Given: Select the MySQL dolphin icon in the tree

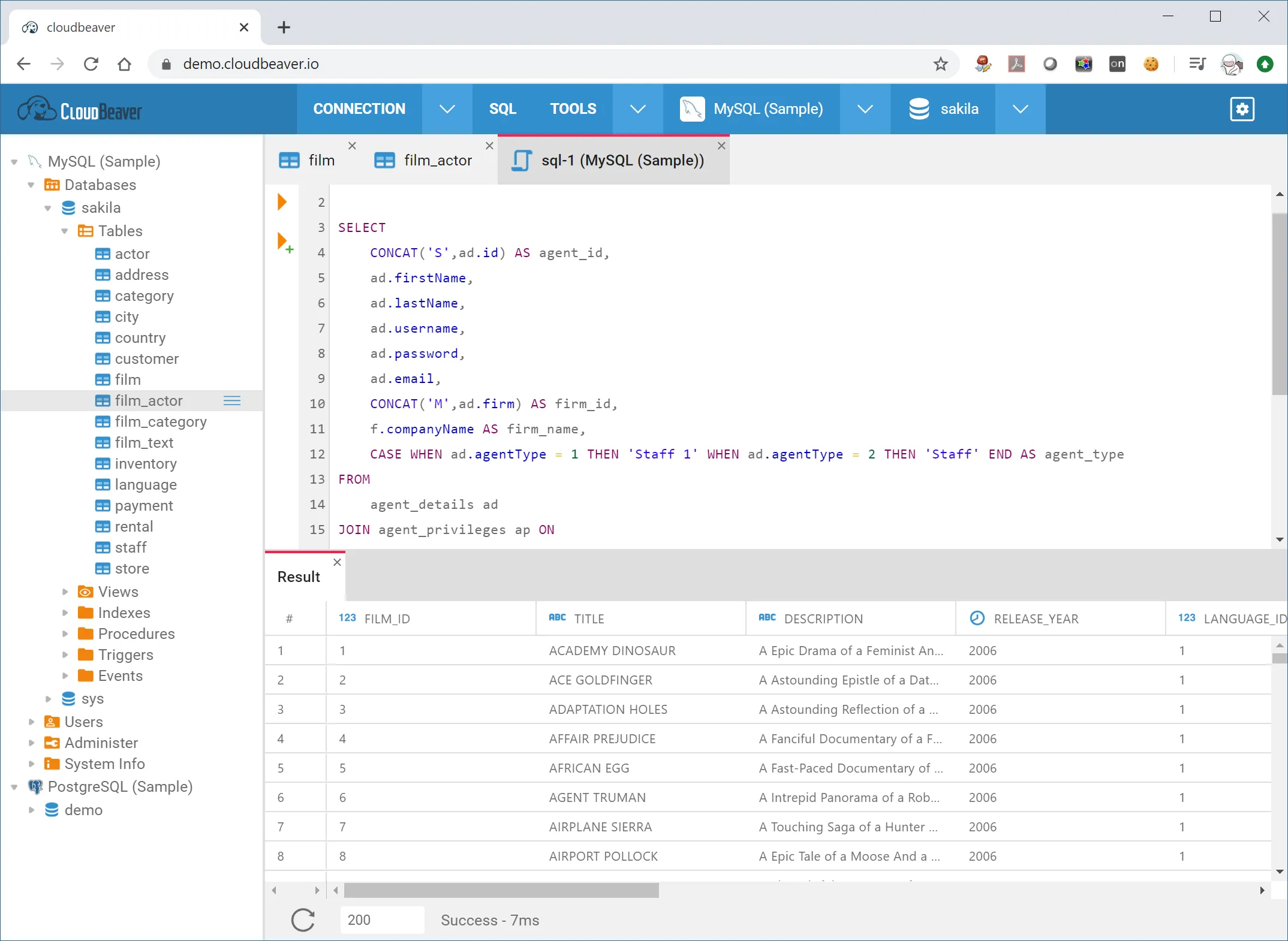Looking at the screenshot, I should pos(35,161).
